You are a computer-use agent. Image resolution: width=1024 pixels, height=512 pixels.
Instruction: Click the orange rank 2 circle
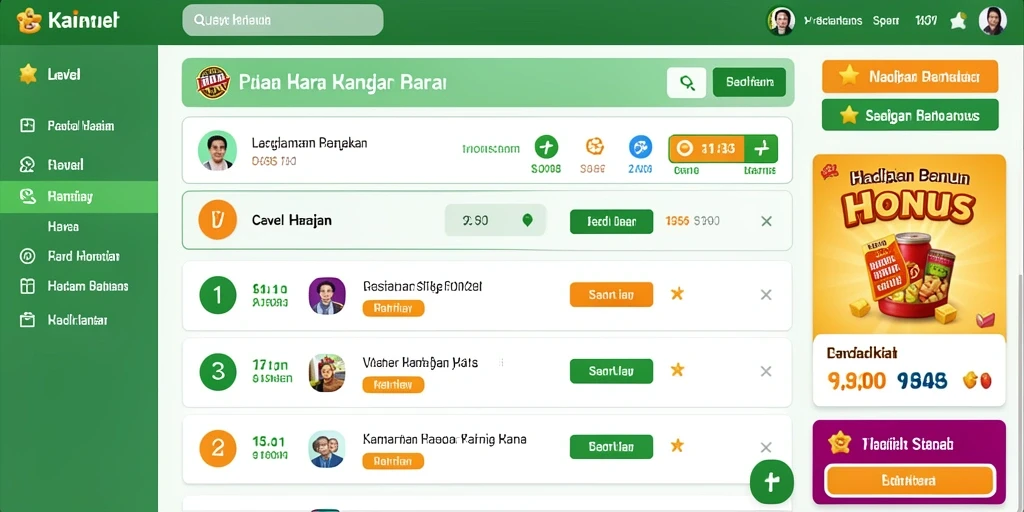(217, 448)
